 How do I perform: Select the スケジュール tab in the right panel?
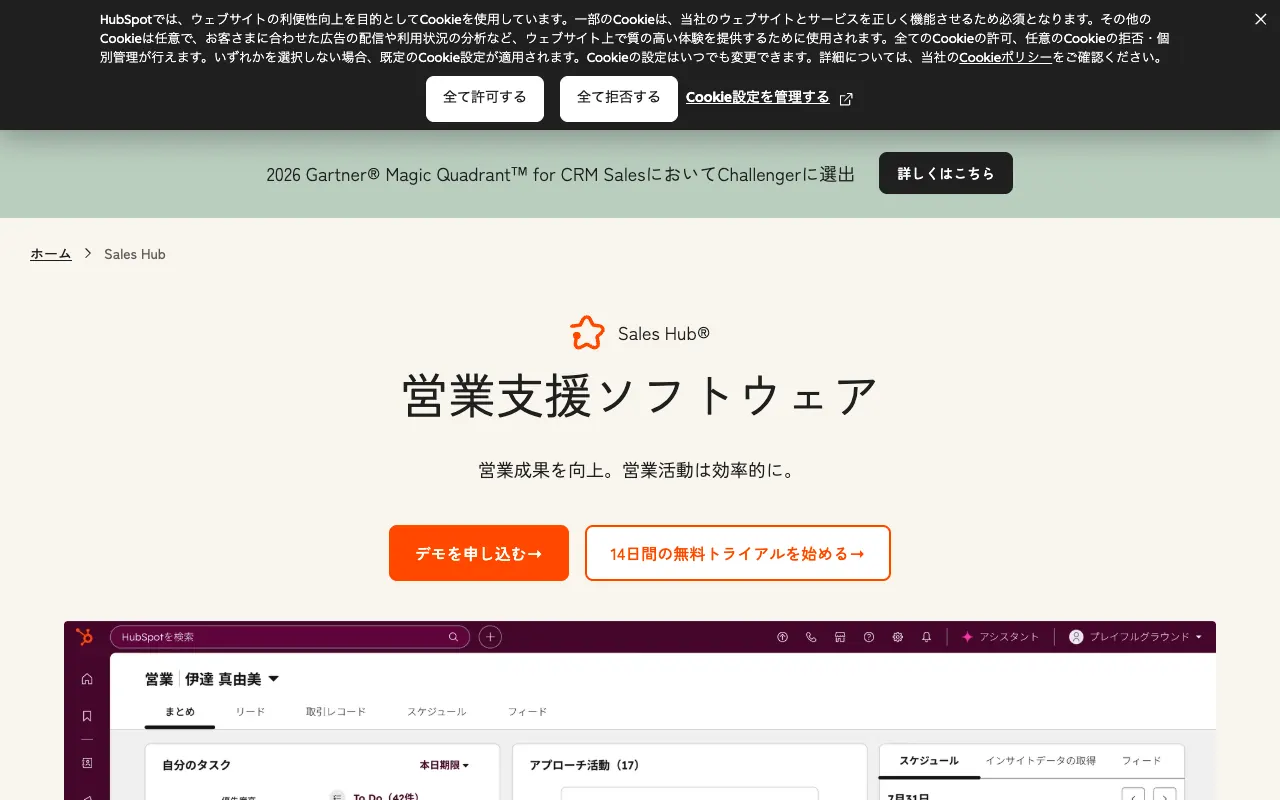[929, 761]
